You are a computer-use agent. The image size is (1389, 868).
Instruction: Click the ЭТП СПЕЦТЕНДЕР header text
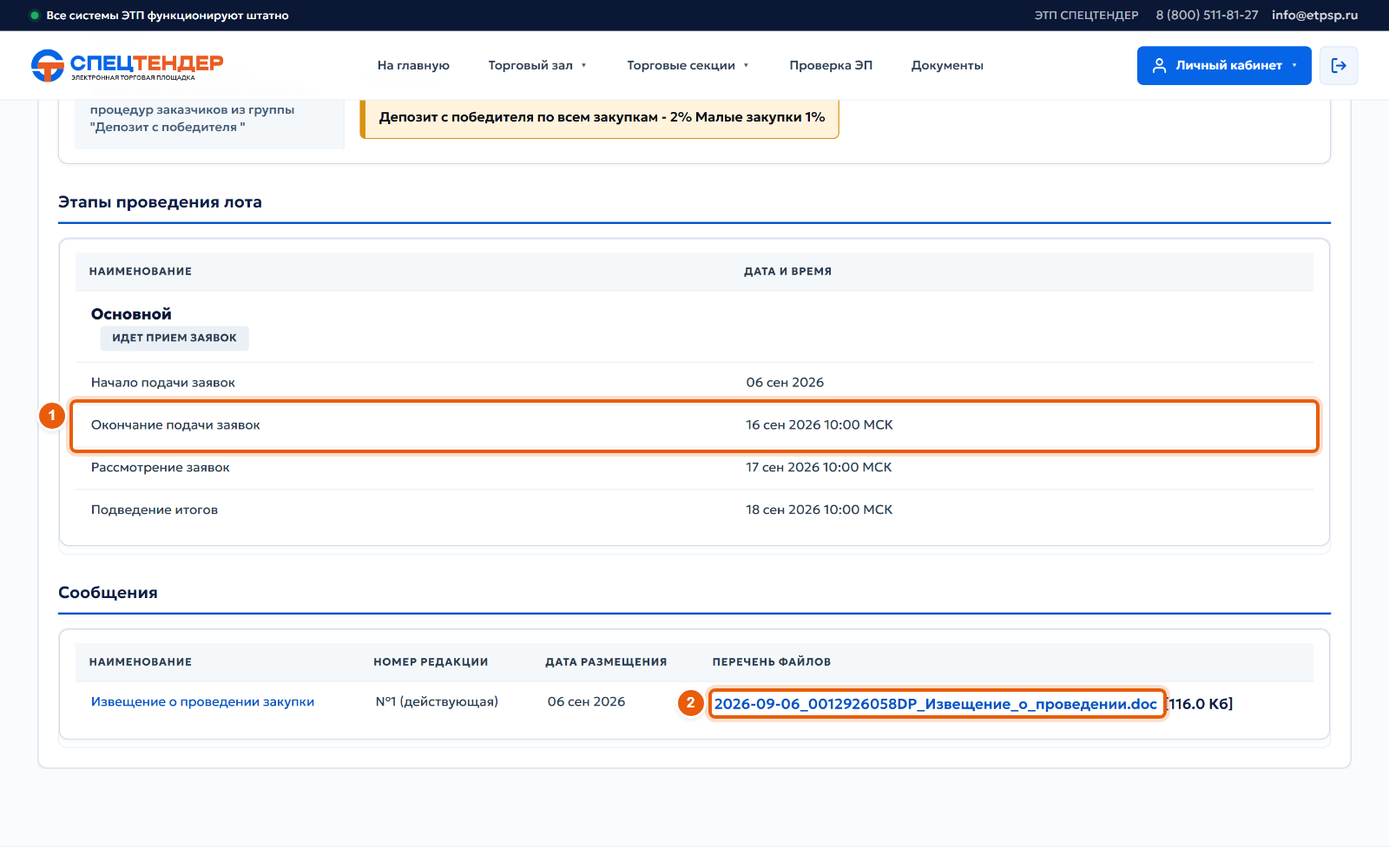[x=1086, y=16]
